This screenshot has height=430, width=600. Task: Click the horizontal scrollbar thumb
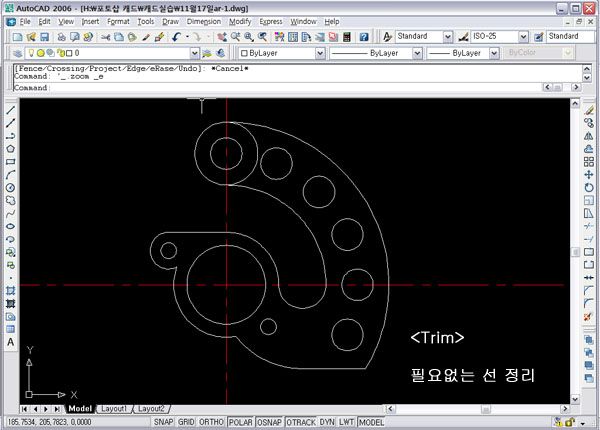point(486,409)
